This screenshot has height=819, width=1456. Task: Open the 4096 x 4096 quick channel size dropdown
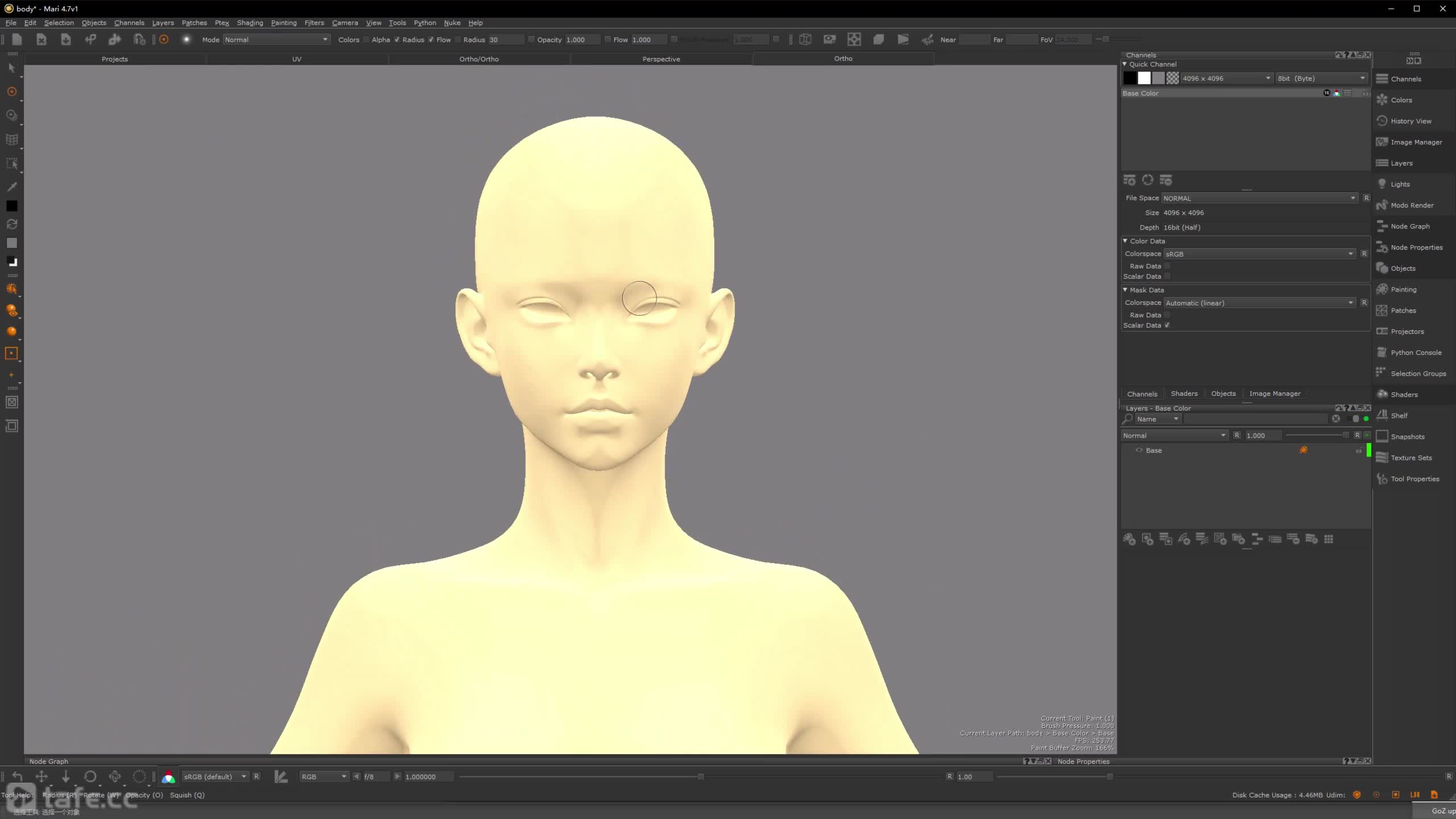point(1226,78)
